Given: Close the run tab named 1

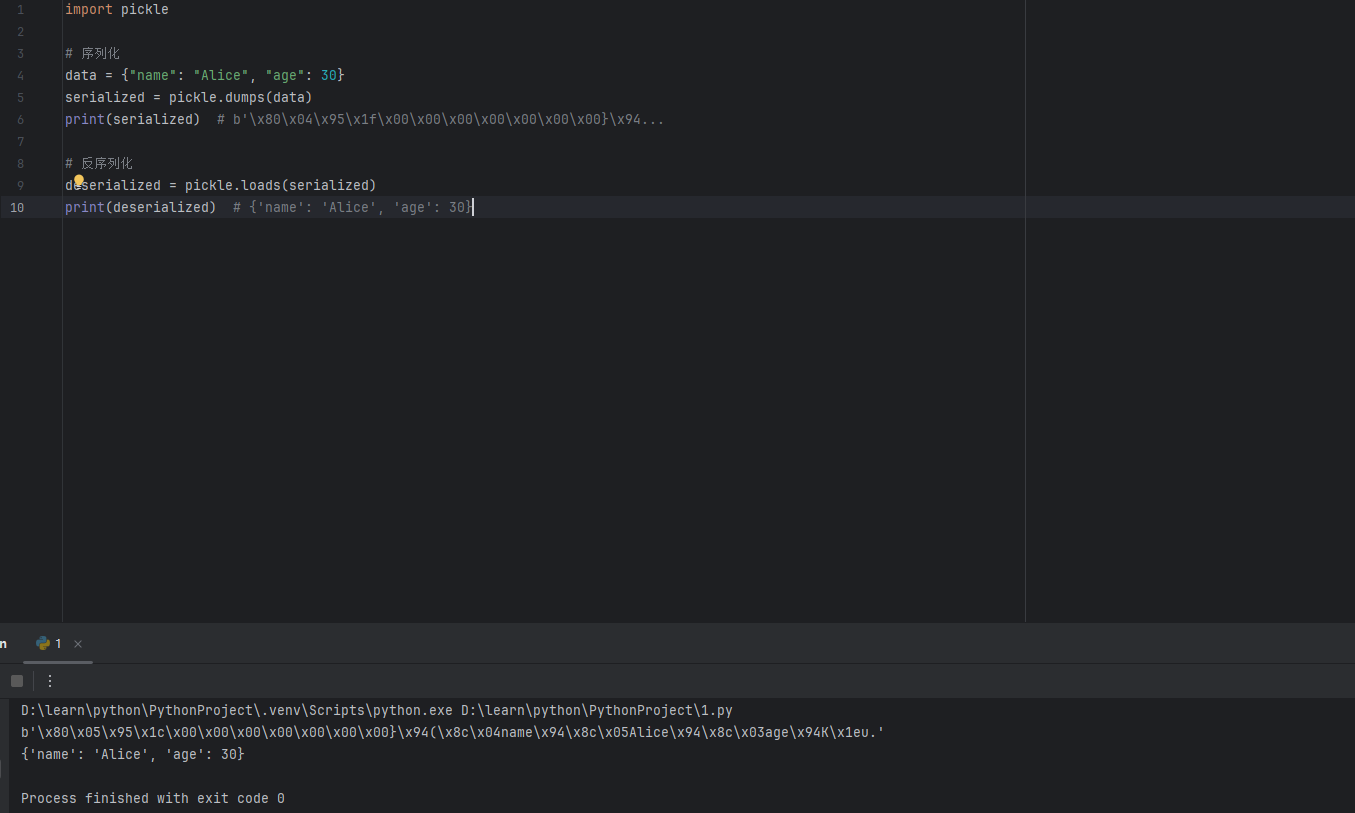Looking at the screenshot, I should [x=78, y=644].
